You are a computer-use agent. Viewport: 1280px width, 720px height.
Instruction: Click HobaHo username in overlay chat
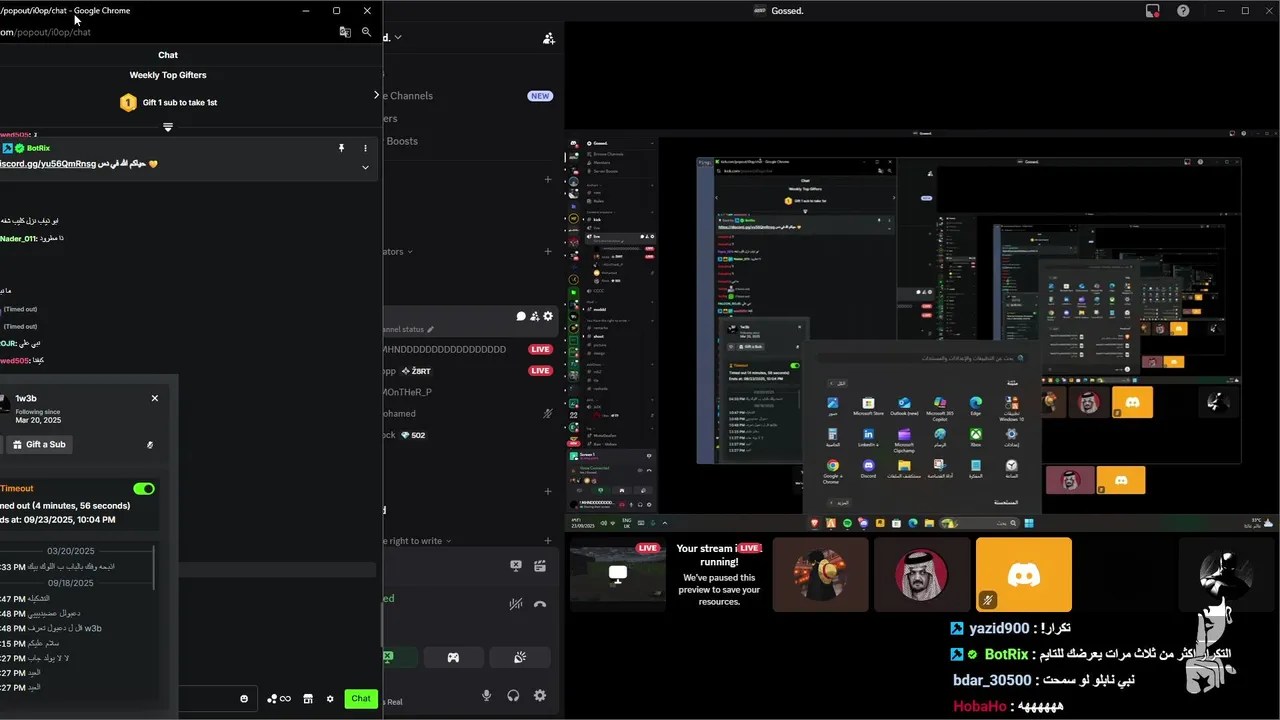[980, 706]
